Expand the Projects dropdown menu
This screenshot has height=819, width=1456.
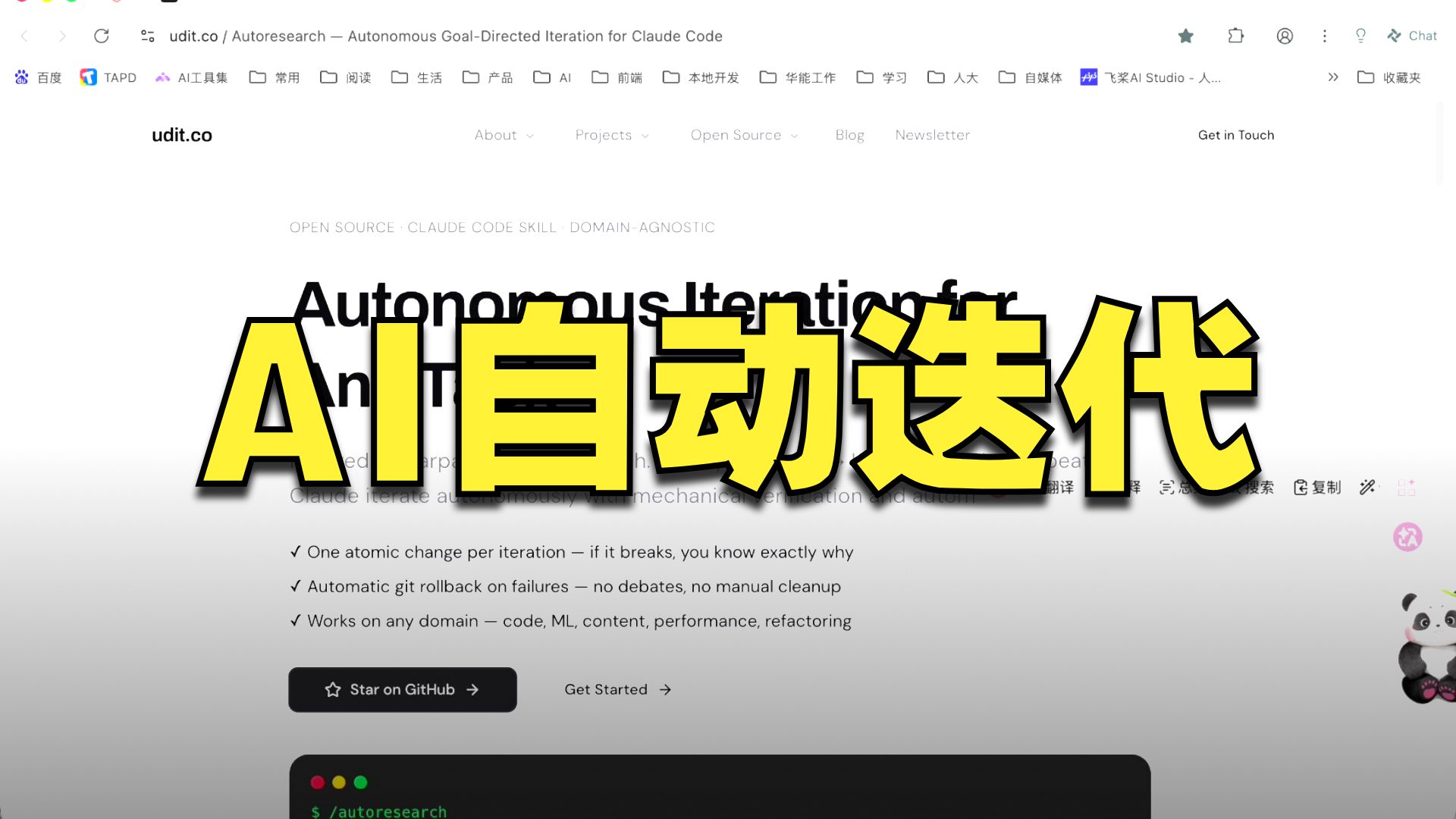click(x=612, y=135)
